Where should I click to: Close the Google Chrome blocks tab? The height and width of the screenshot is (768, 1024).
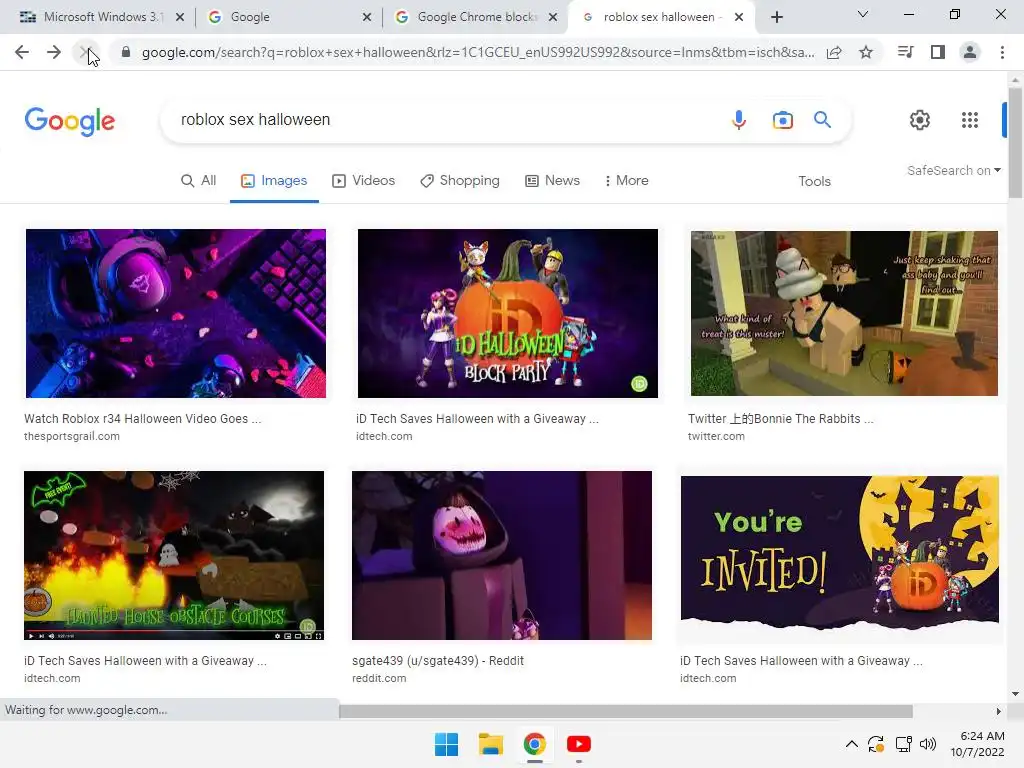pos(553,17)
